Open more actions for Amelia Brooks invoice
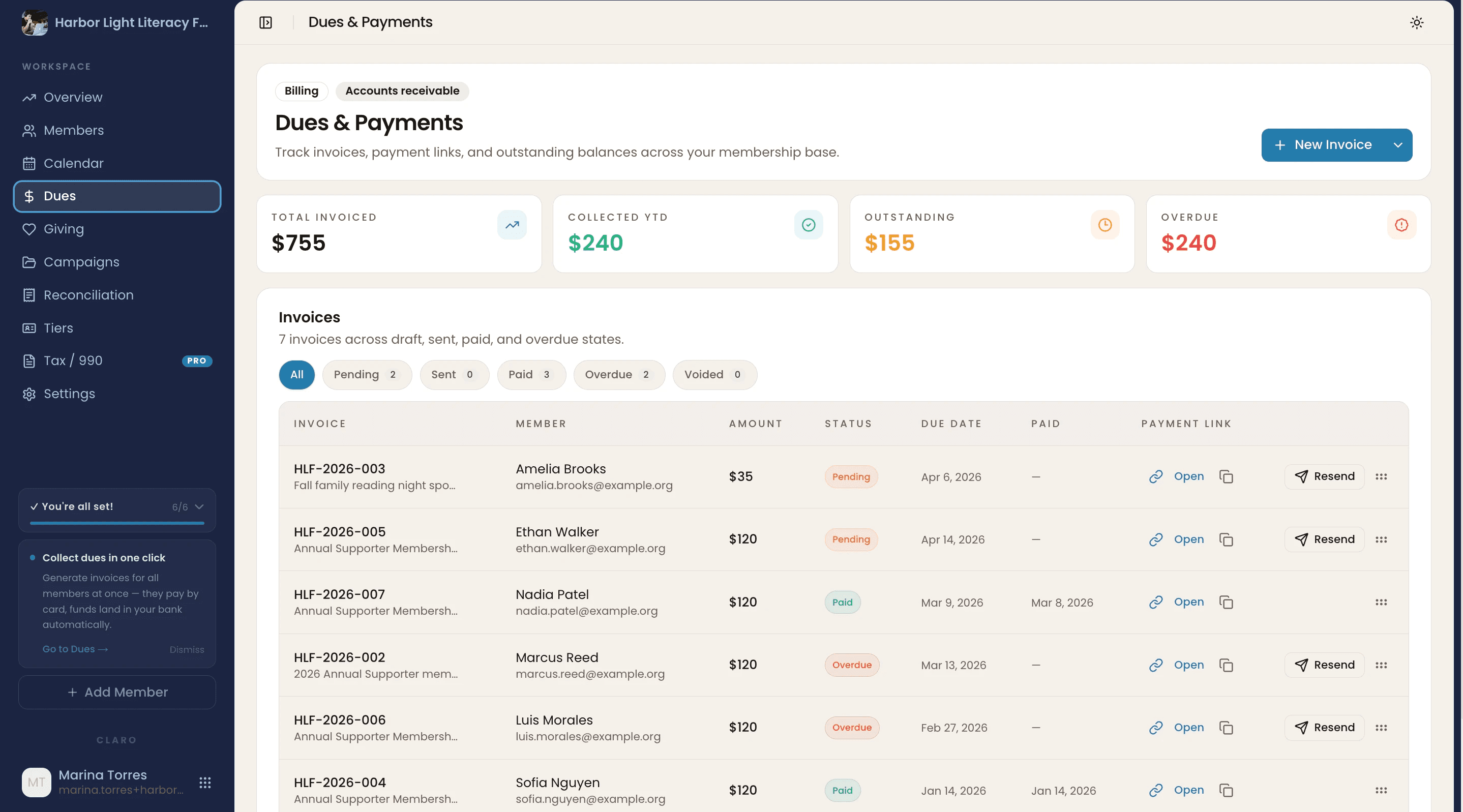Screen dimensions: 1463x812 tap(1381, 476)
